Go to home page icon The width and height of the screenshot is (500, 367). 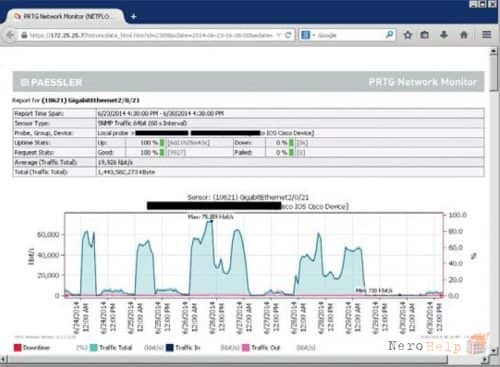point(464,35)
